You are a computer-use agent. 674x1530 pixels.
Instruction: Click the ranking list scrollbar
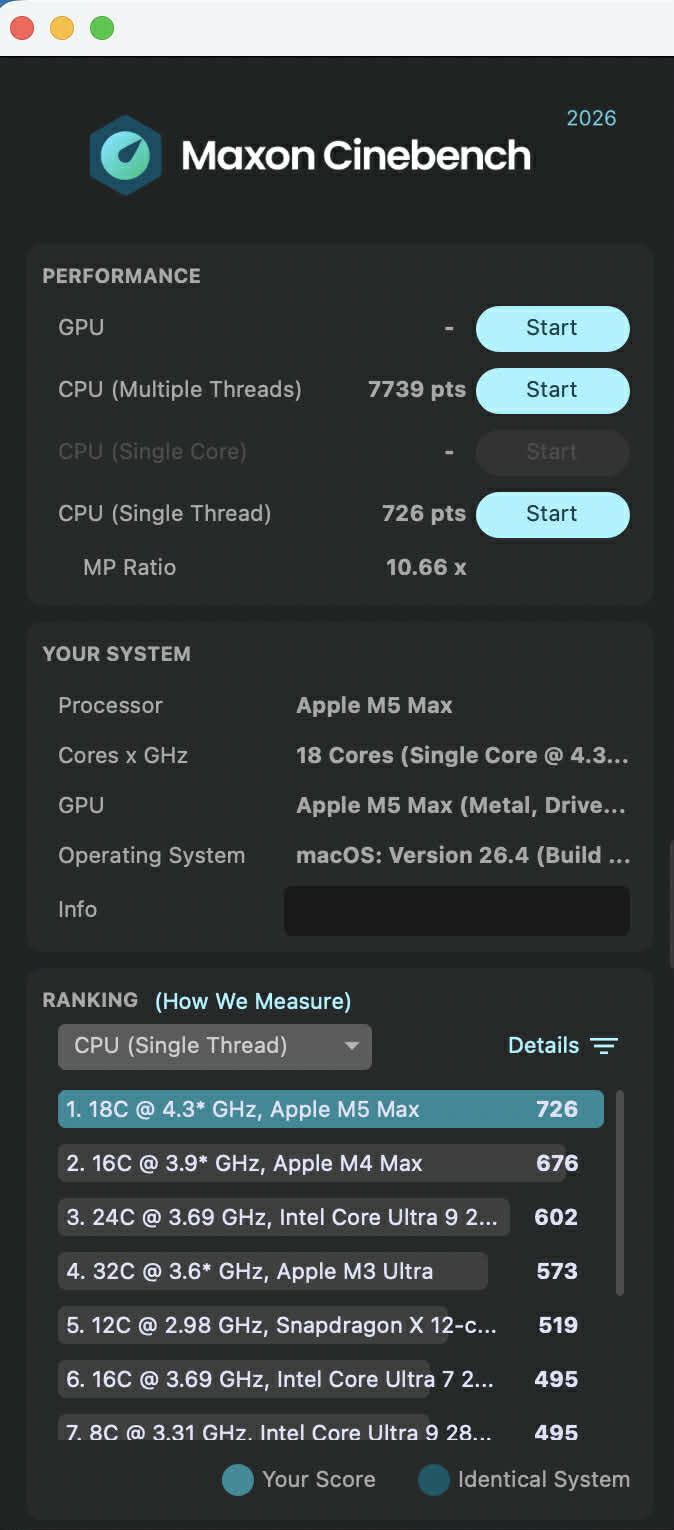[620, 1190]
